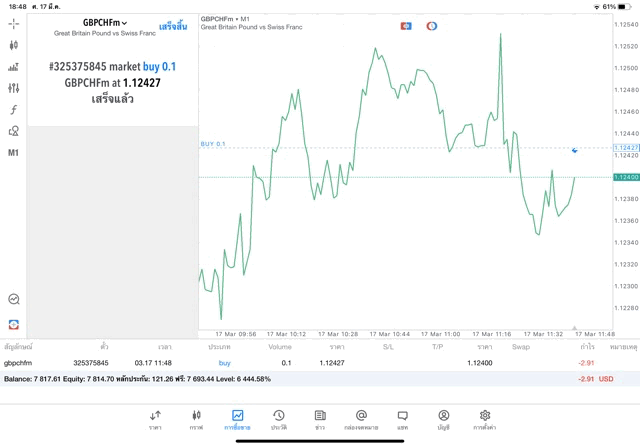Image resolution: width=640 pixels, height=447 pixels.
Task: Tap the Wi-Fi icon in status bar
Action: coord(597,7)
